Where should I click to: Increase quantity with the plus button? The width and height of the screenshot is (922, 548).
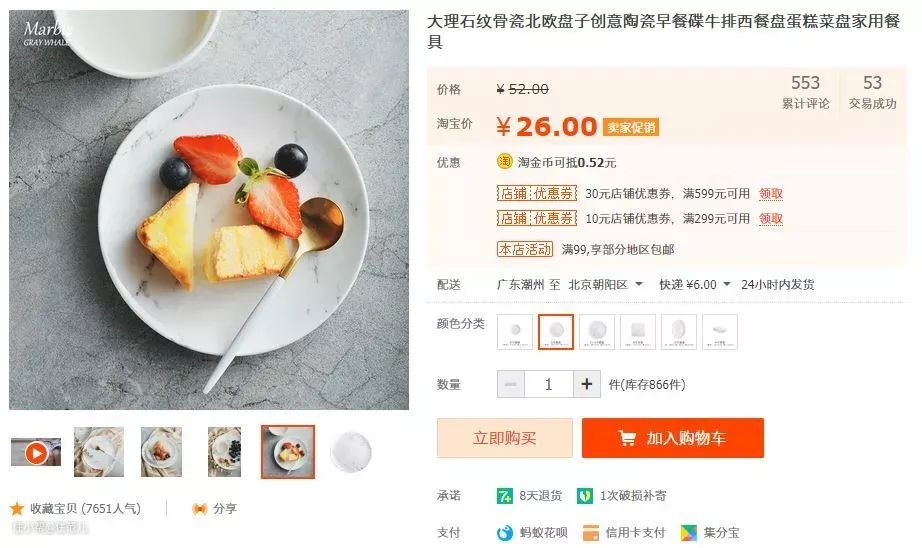click(x=588, y=384)
